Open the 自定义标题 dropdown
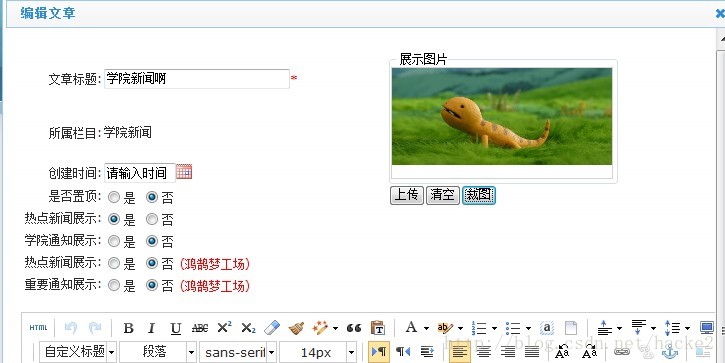 point(78,352)
